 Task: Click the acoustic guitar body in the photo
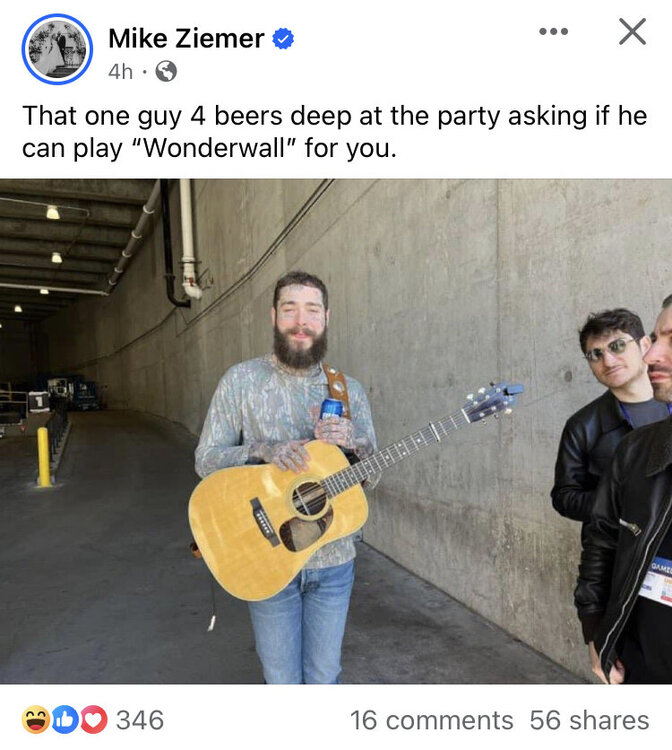click(x=277, y=519)
